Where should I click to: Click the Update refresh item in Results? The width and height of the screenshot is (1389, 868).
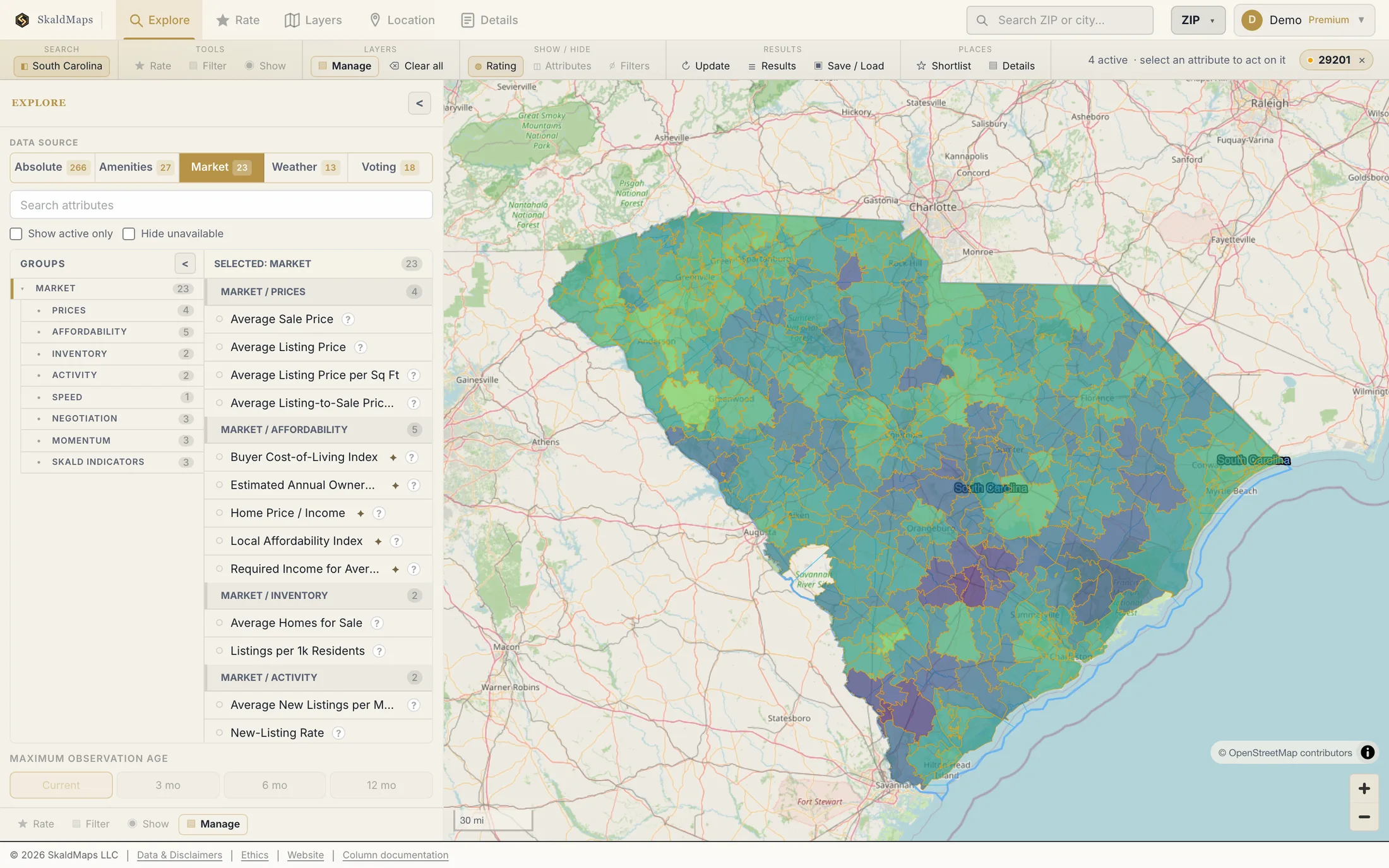pyautogui.click(x=705, y=66)
